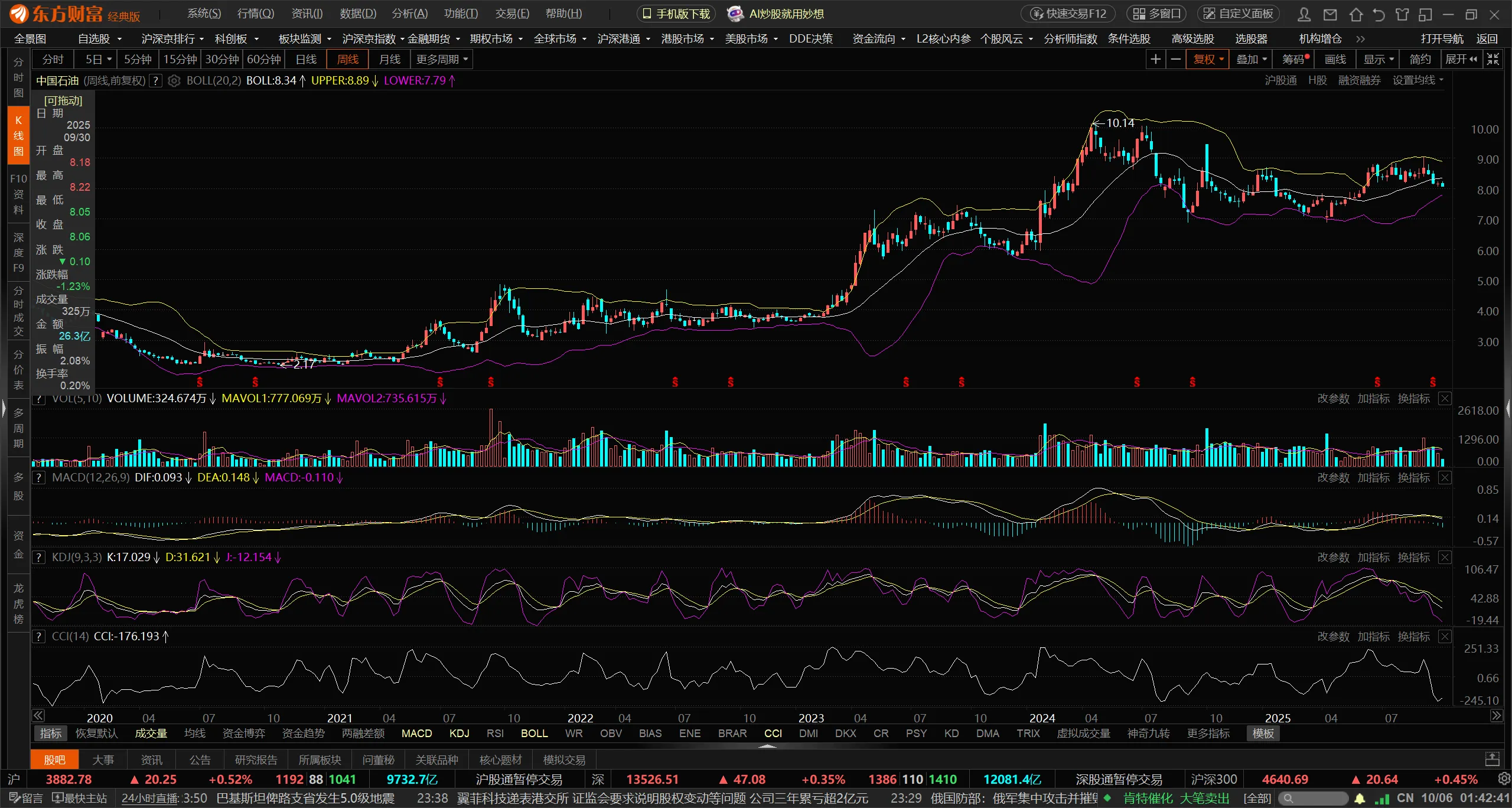Viewport: 1512px width, 808px height.
Task: Open the skin theme shirt icon
Action: tap(1402, 14)
